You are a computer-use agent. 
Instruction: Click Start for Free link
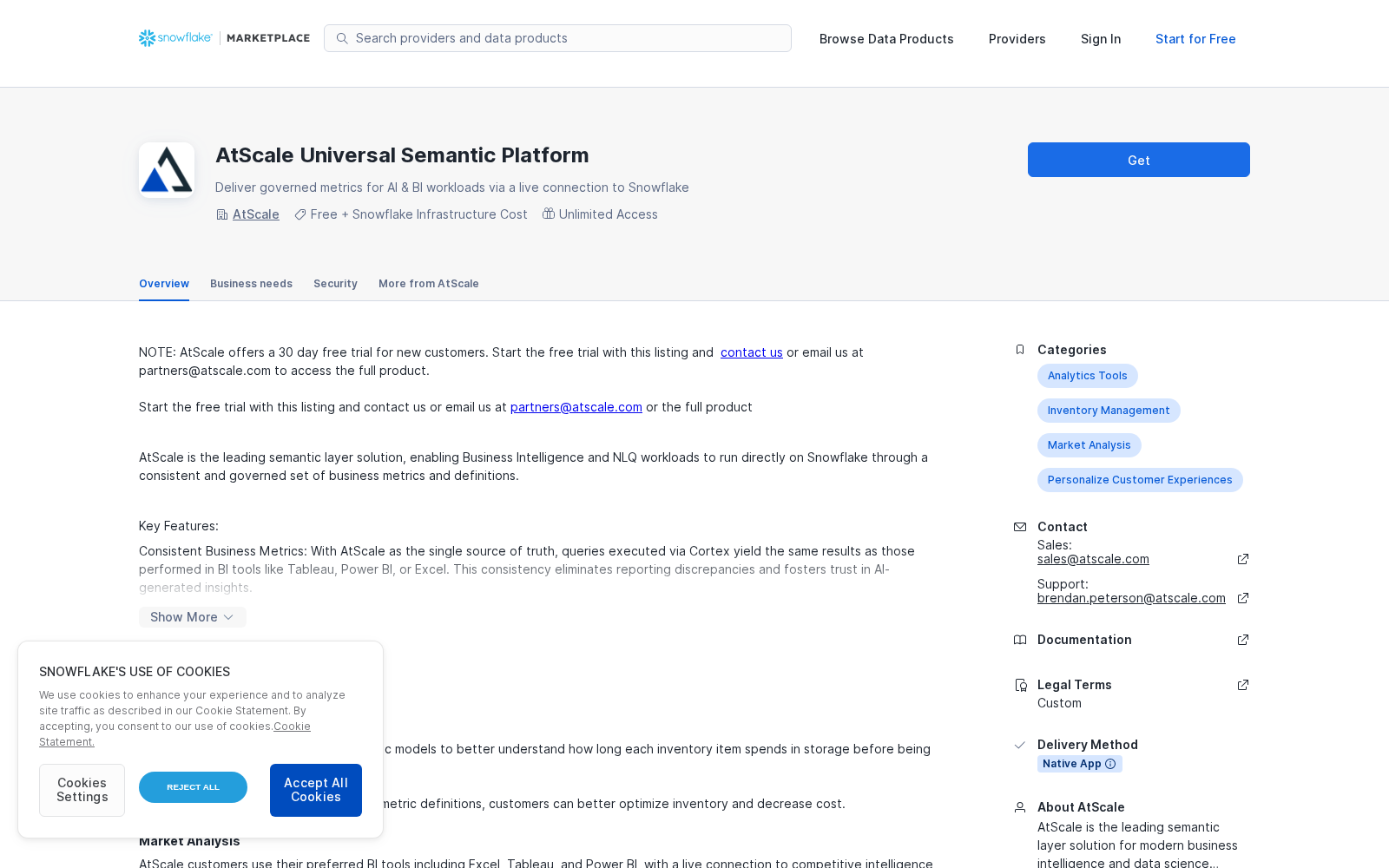1195,39
